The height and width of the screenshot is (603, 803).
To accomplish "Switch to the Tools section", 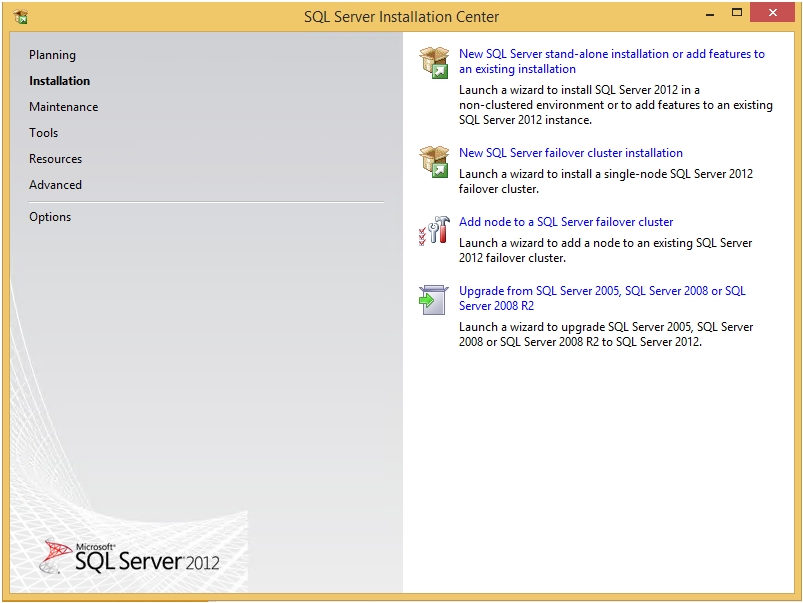I will (43, 132).
